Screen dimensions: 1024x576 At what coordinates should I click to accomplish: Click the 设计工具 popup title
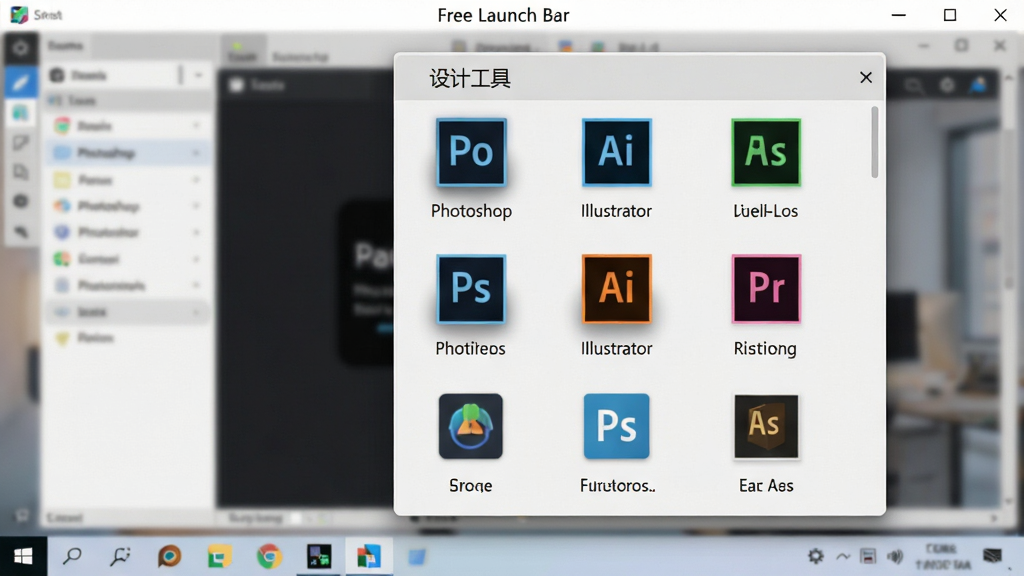point(470,78)
